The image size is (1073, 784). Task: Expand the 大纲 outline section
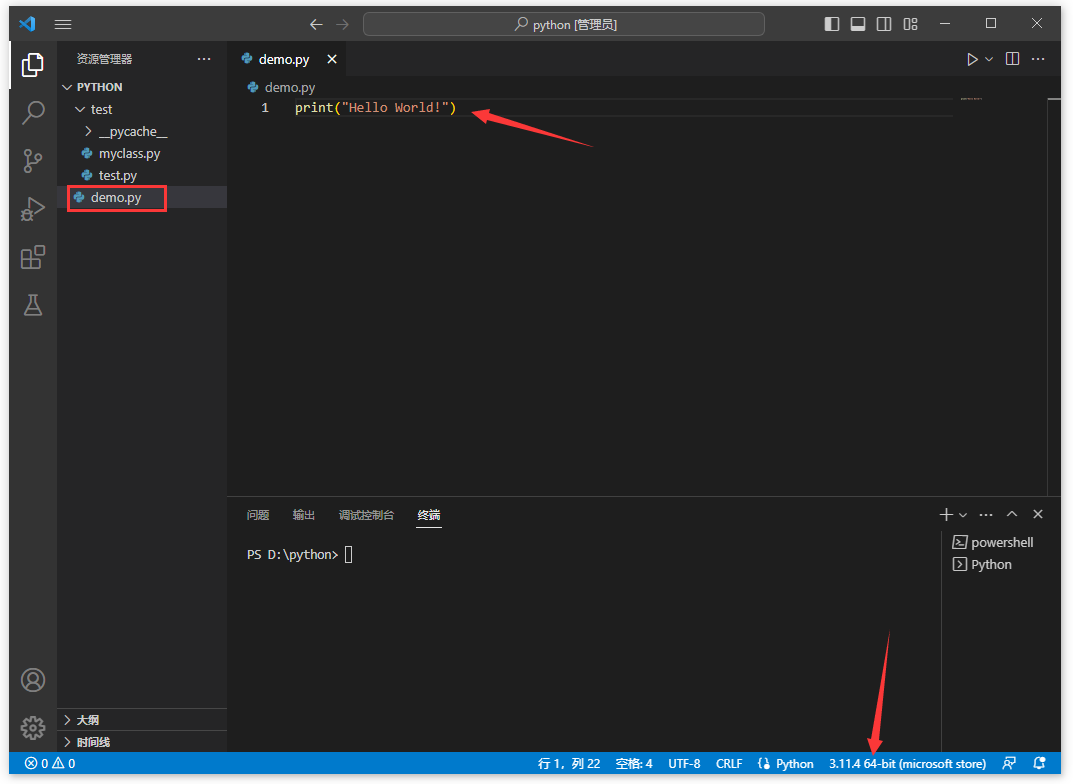point(88,720)
